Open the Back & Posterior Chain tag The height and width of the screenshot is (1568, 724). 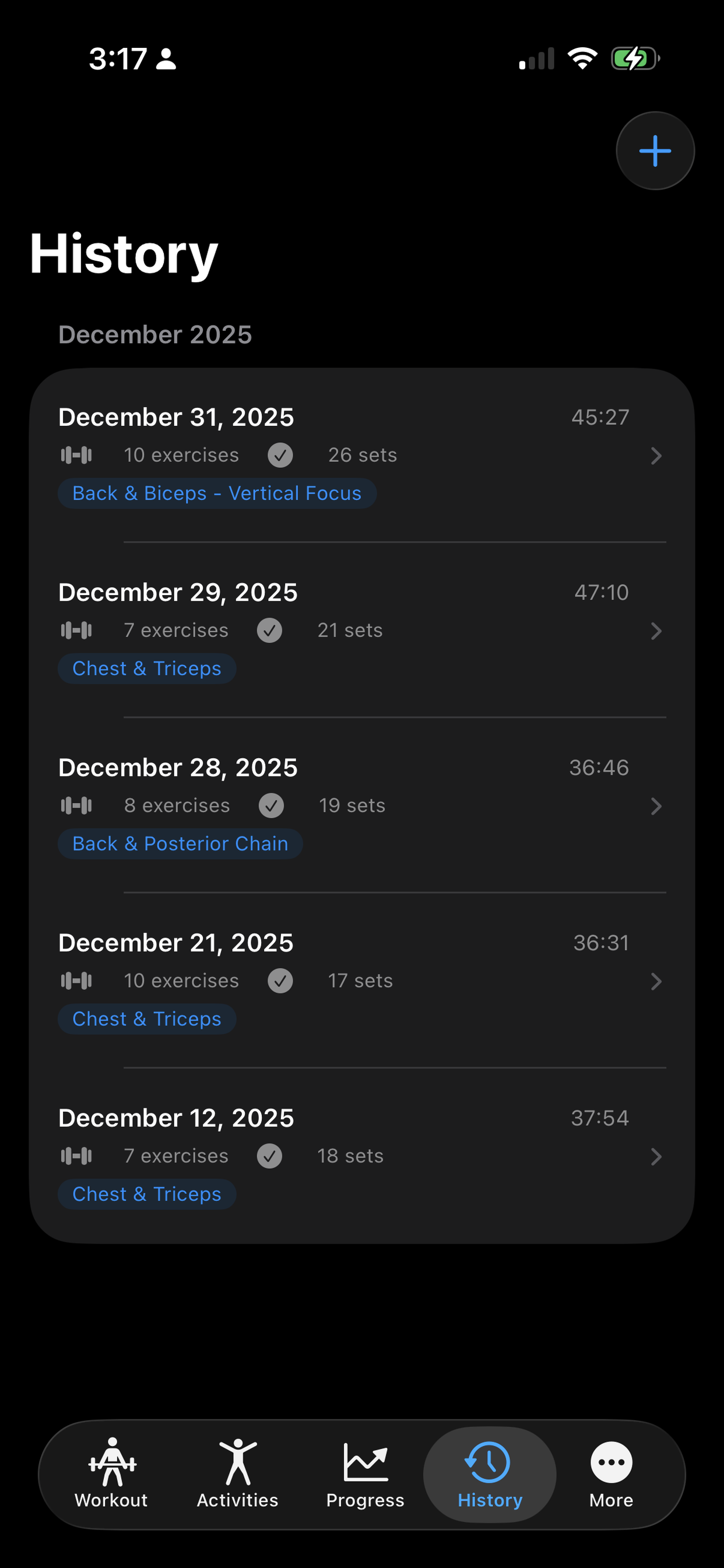[x=180, y=844]
